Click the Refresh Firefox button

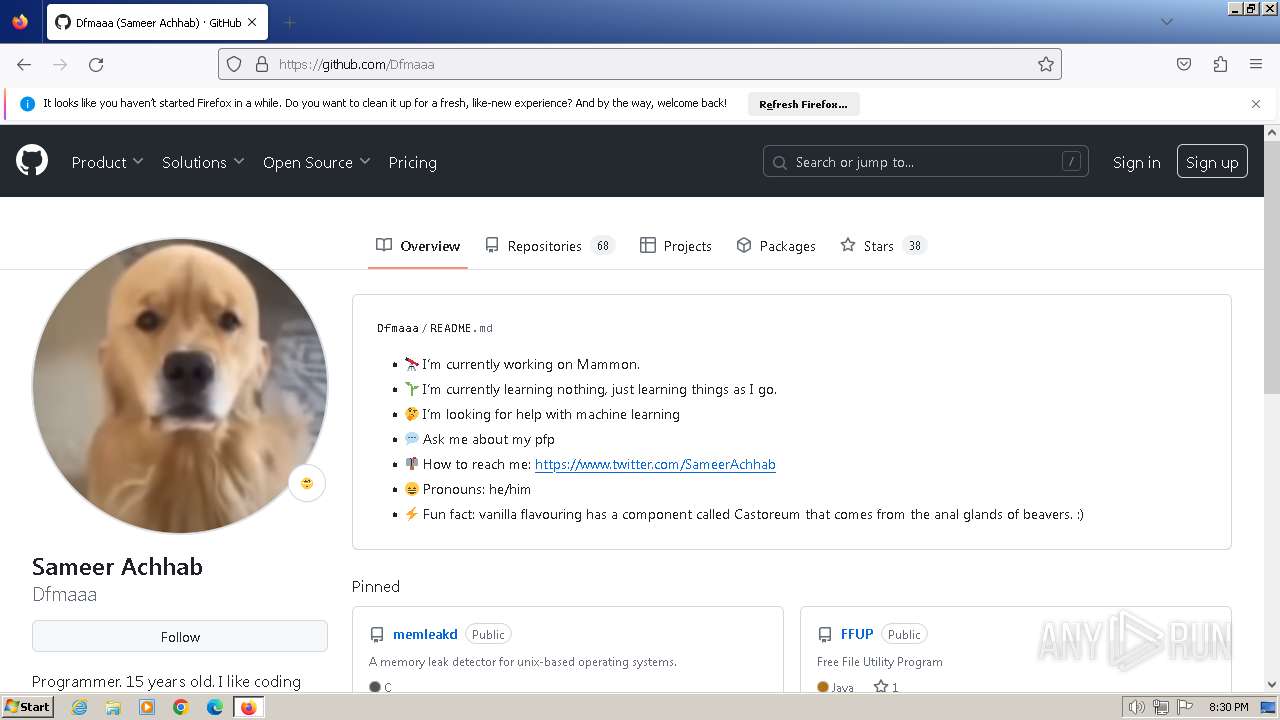(x=803, y=104)
